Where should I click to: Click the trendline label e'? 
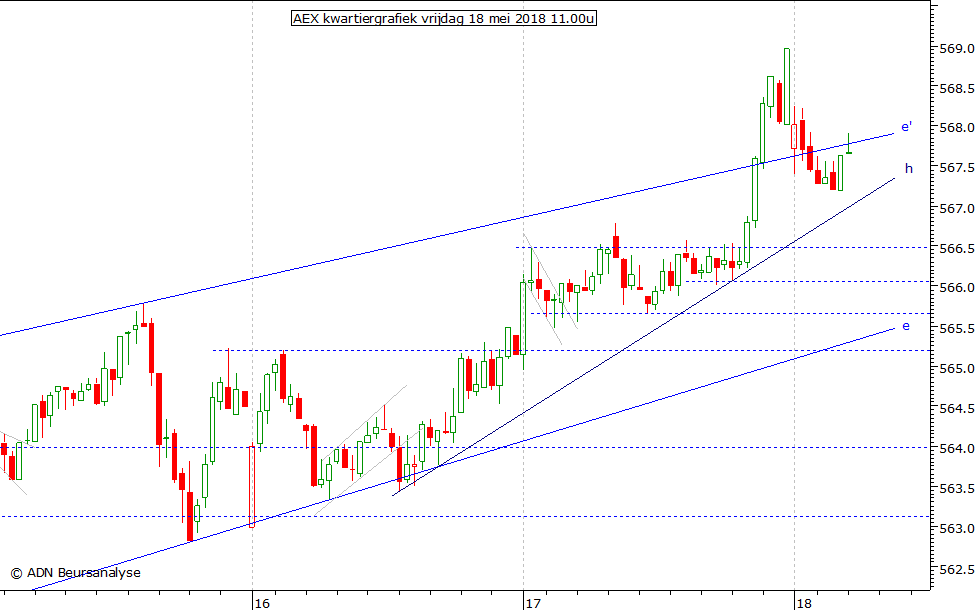pyautogui.click(x=906, y=127)
